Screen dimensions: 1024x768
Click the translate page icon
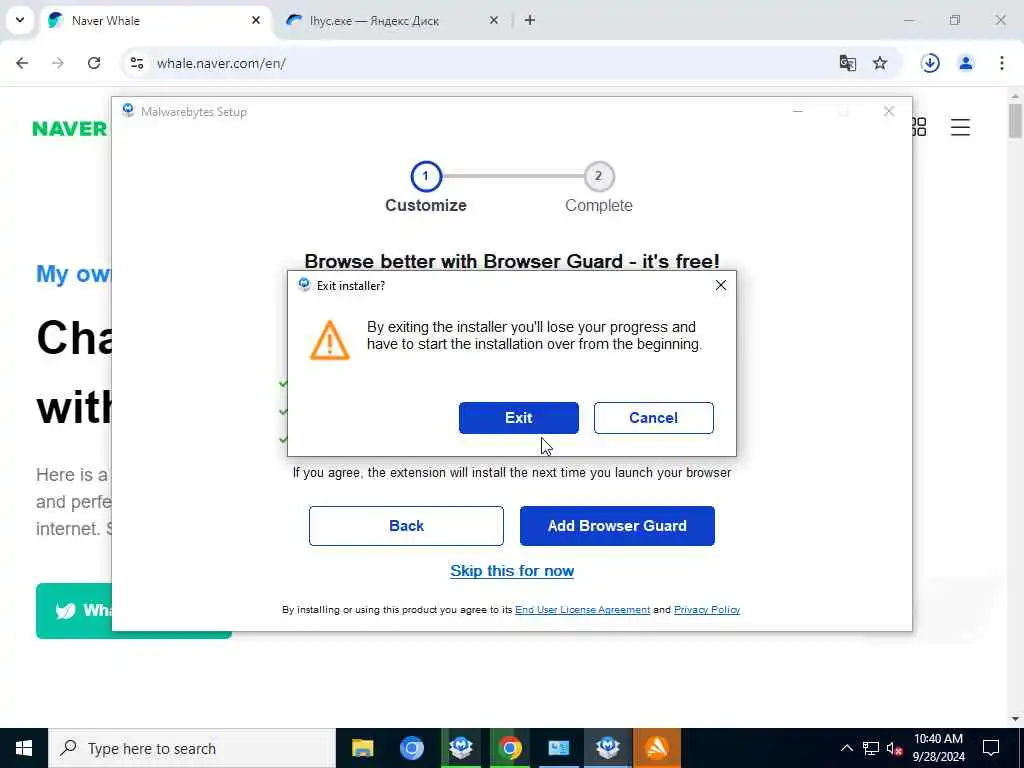click(x=848, y=63)
